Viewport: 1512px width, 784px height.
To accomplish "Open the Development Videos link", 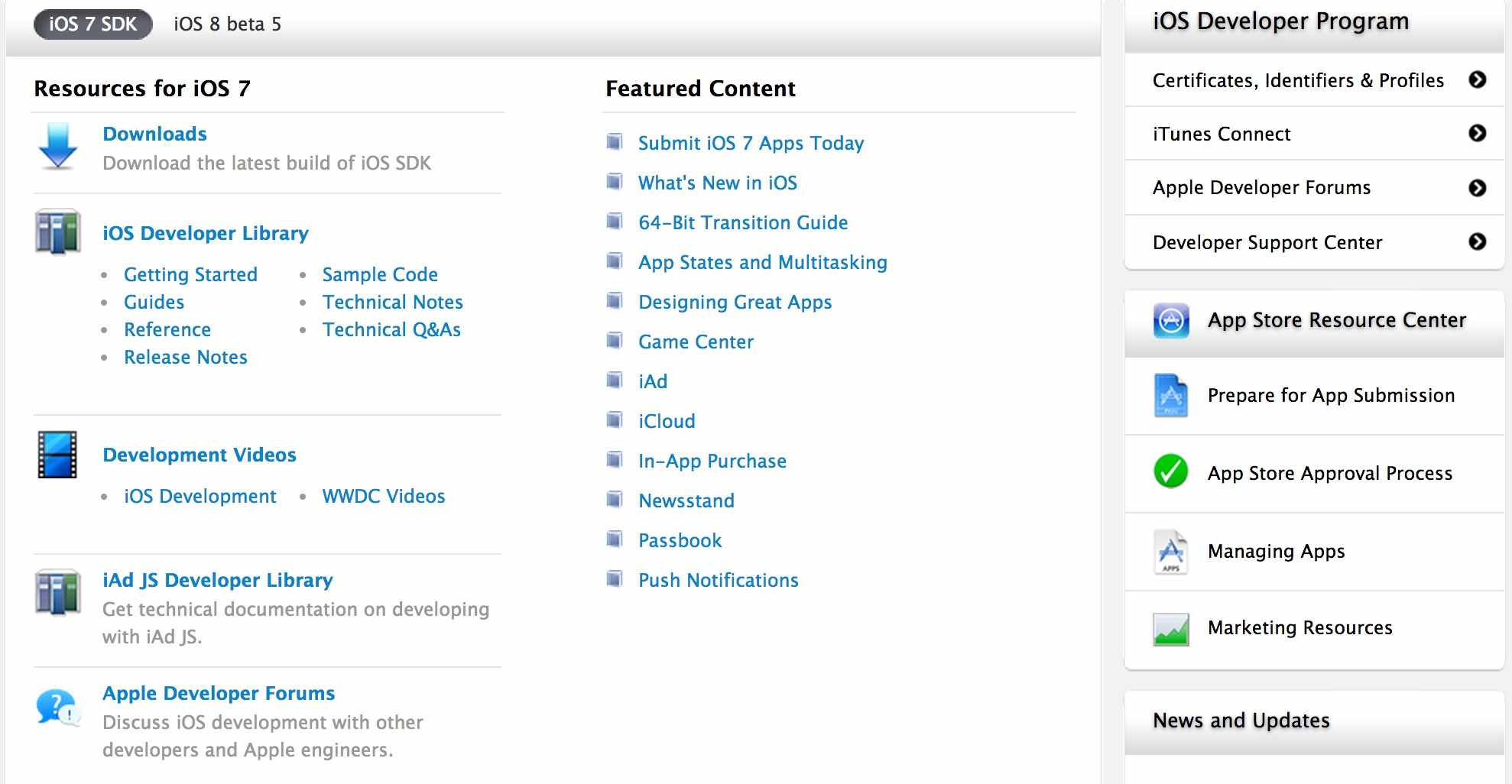I will coord(200,455).
